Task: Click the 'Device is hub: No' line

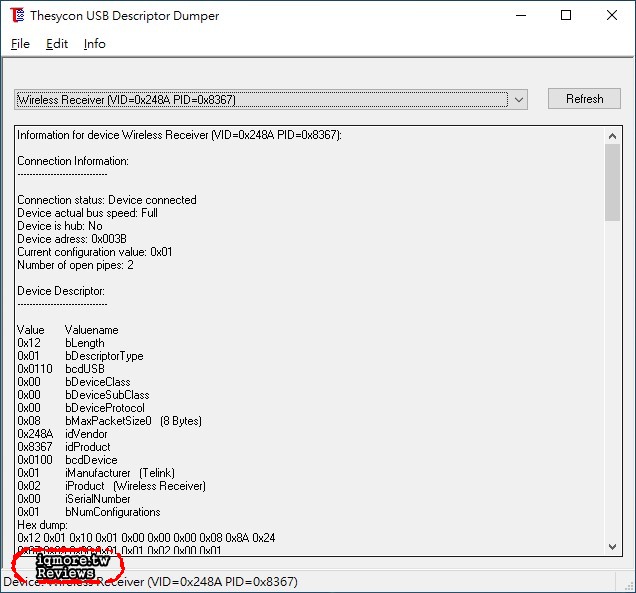Action: [x=60, y=226]
